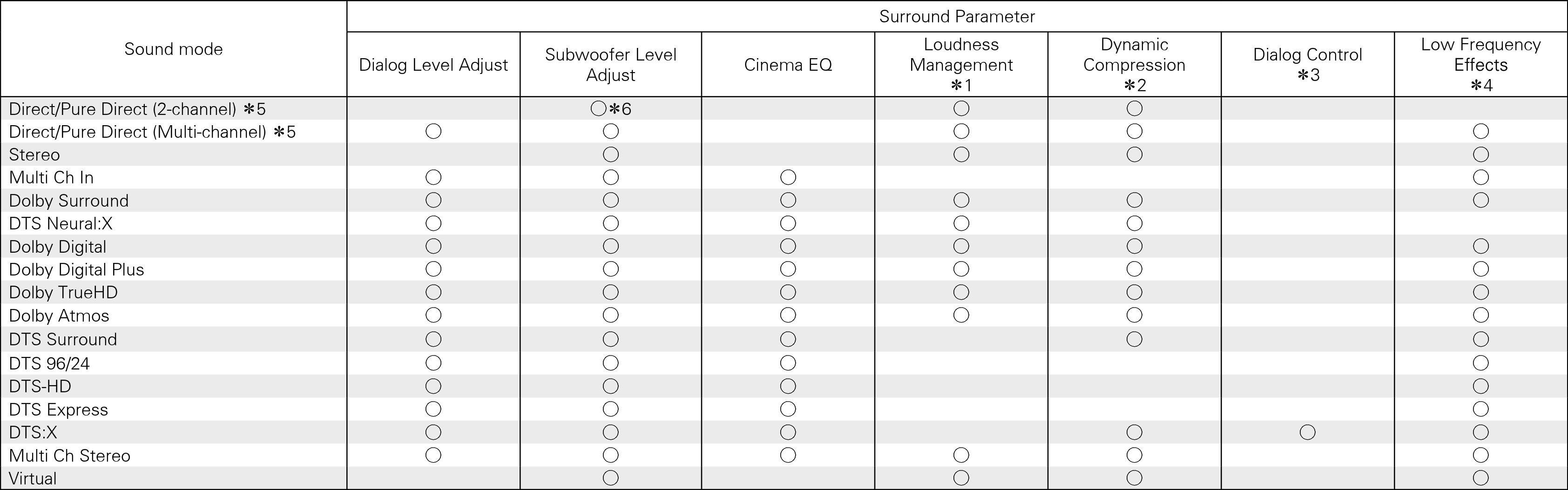Select Dialog Level Adjust circle for DTS Express
Screen dimensions: 1568x490
[433, 409]
